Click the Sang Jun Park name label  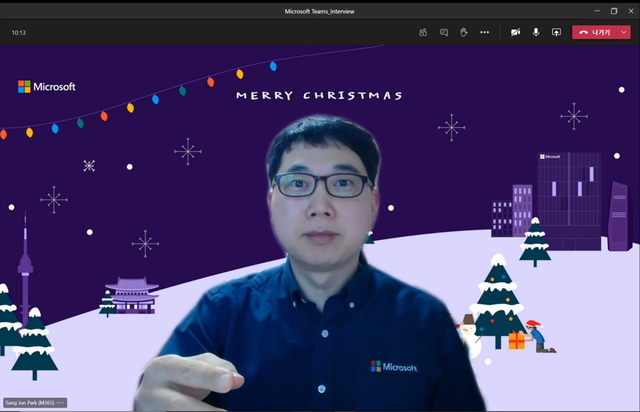click(29, 403)
